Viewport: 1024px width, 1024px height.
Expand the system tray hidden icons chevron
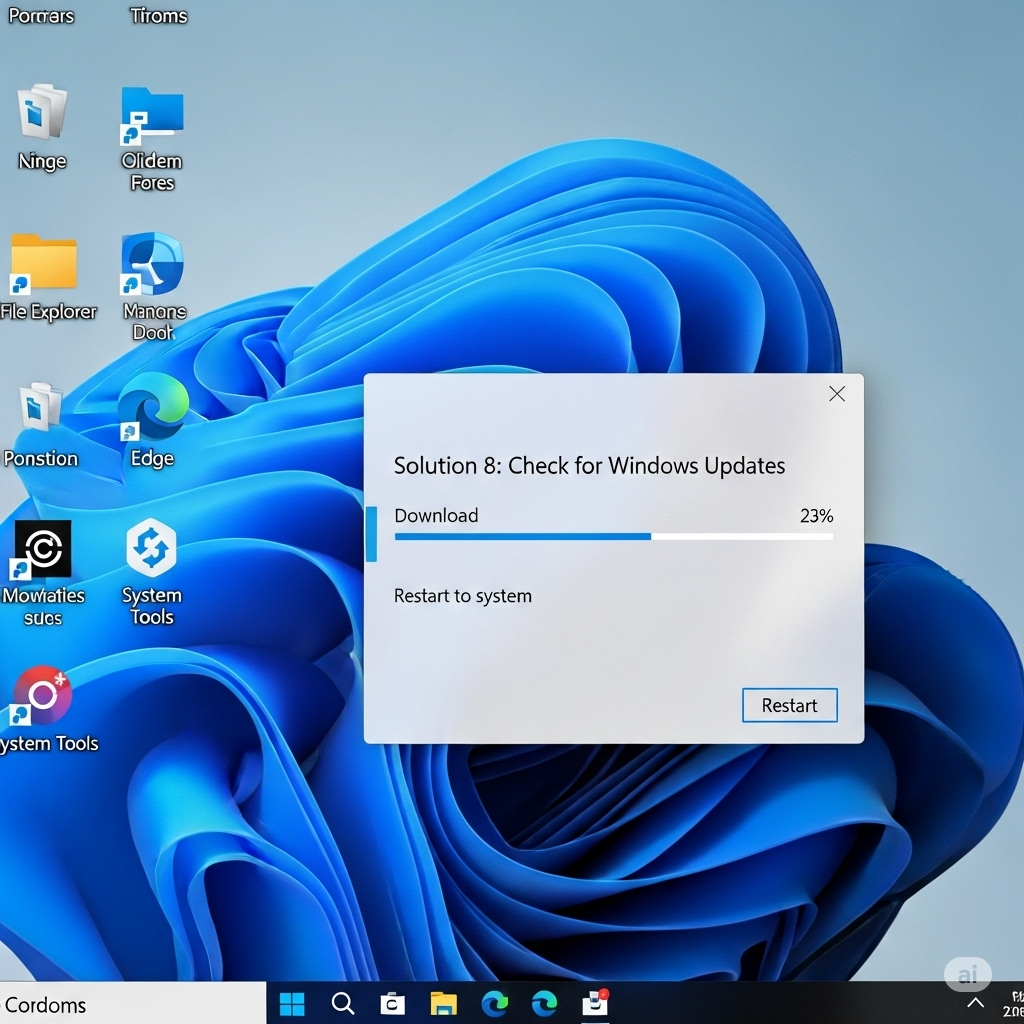(975, 1003)
